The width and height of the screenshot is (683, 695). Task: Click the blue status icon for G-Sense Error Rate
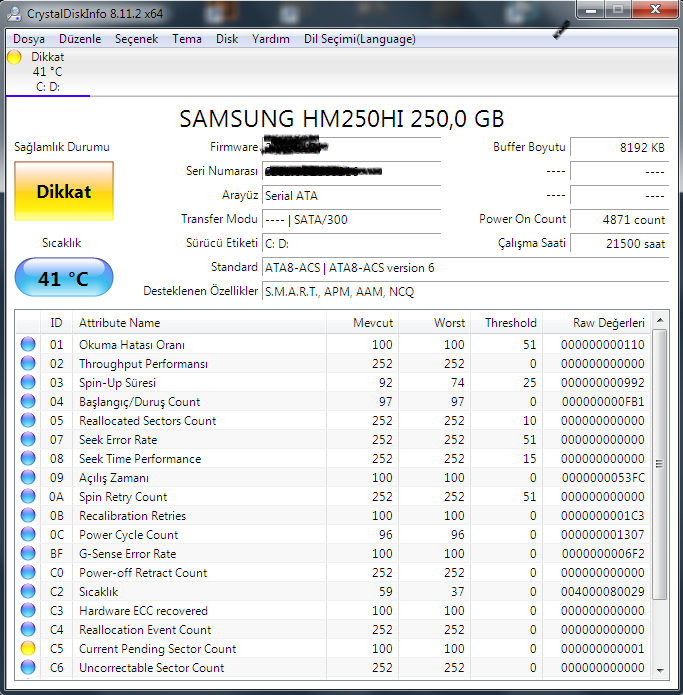coord(28,554)
